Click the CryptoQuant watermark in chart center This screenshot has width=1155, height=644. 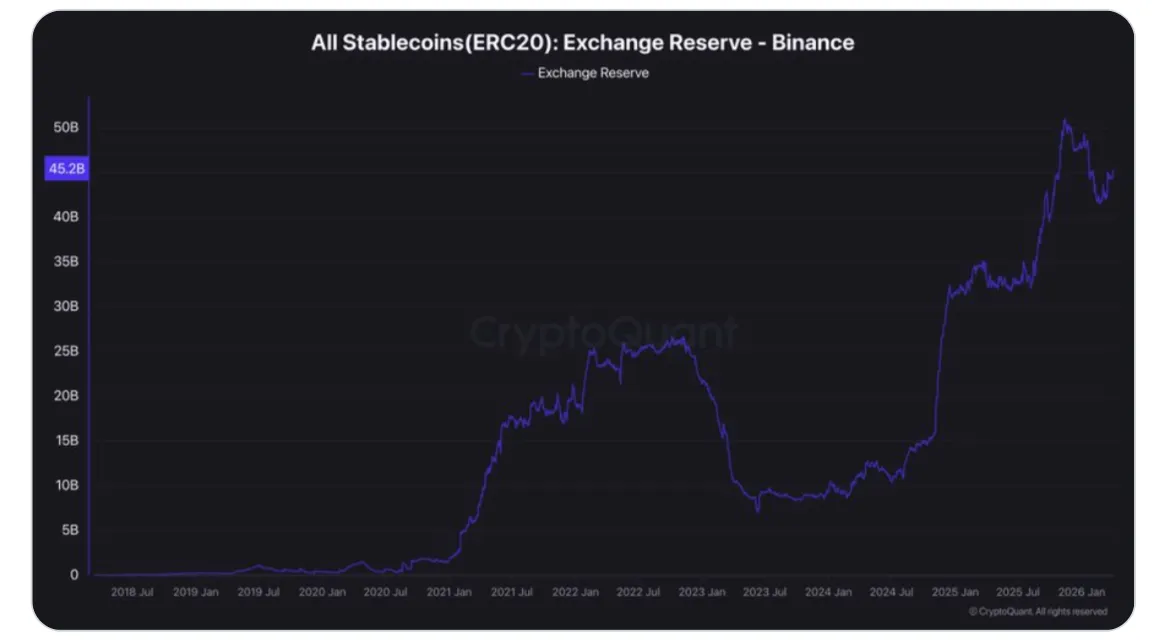(604, 332)
